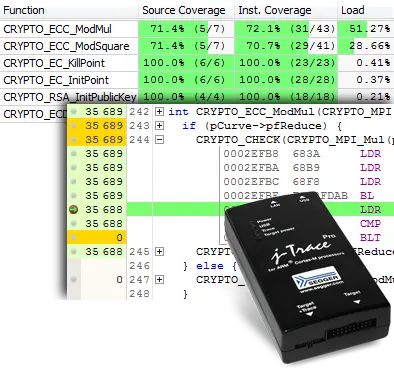Click the zero execution count on line 247

pos(119,280)
